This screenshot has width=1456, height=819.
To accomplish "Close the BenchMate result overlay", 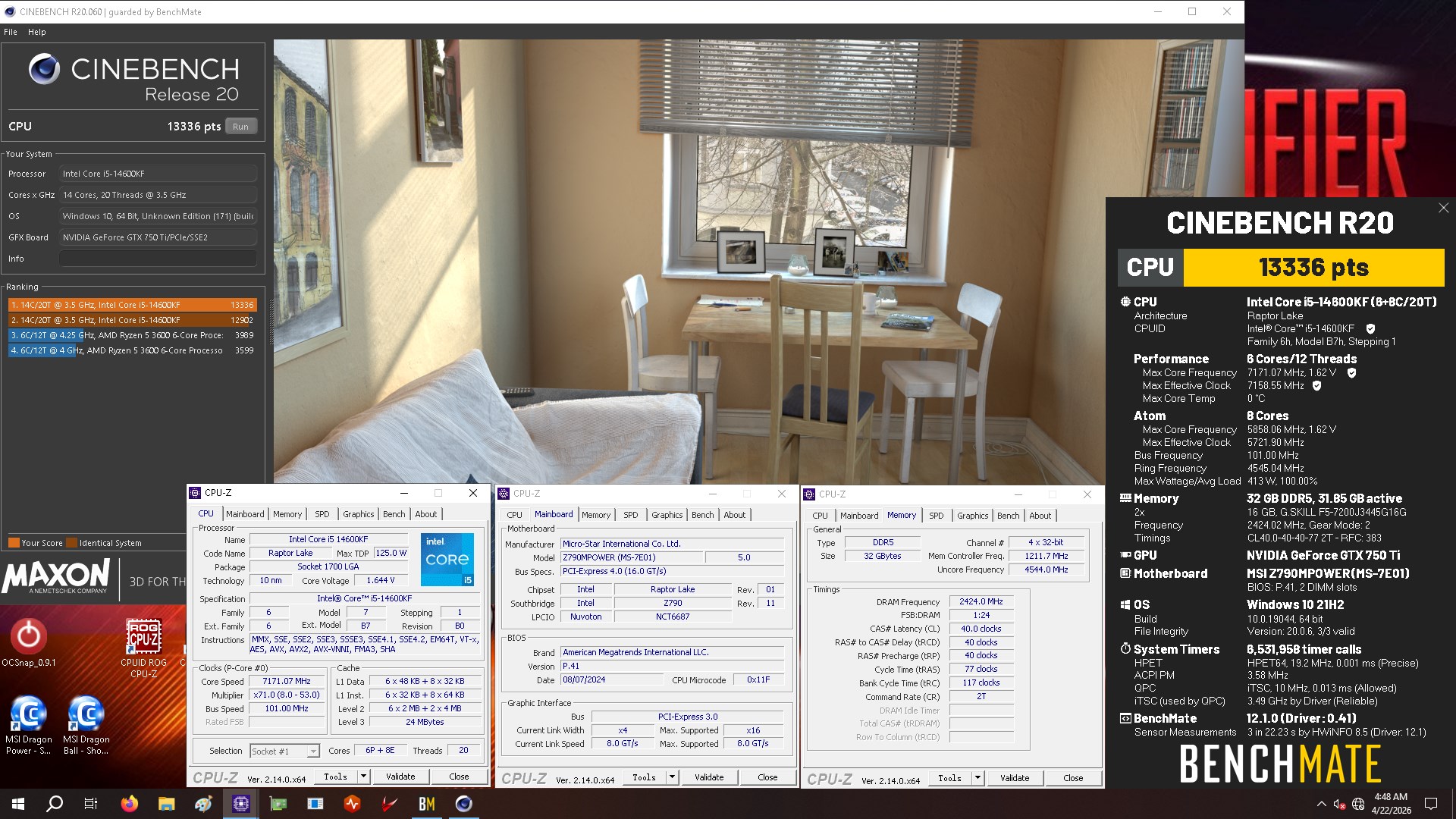I will tap(1443, 208).
